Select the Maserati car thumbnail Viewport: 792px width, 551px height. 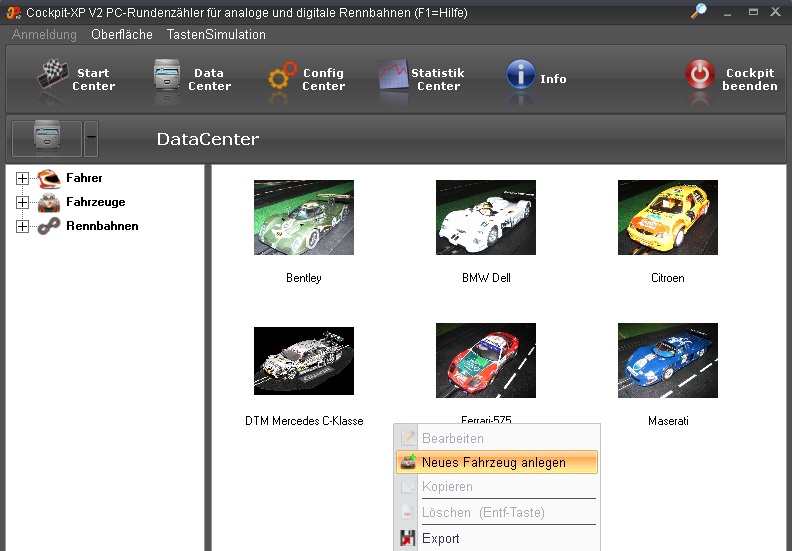tap(667, 360)
